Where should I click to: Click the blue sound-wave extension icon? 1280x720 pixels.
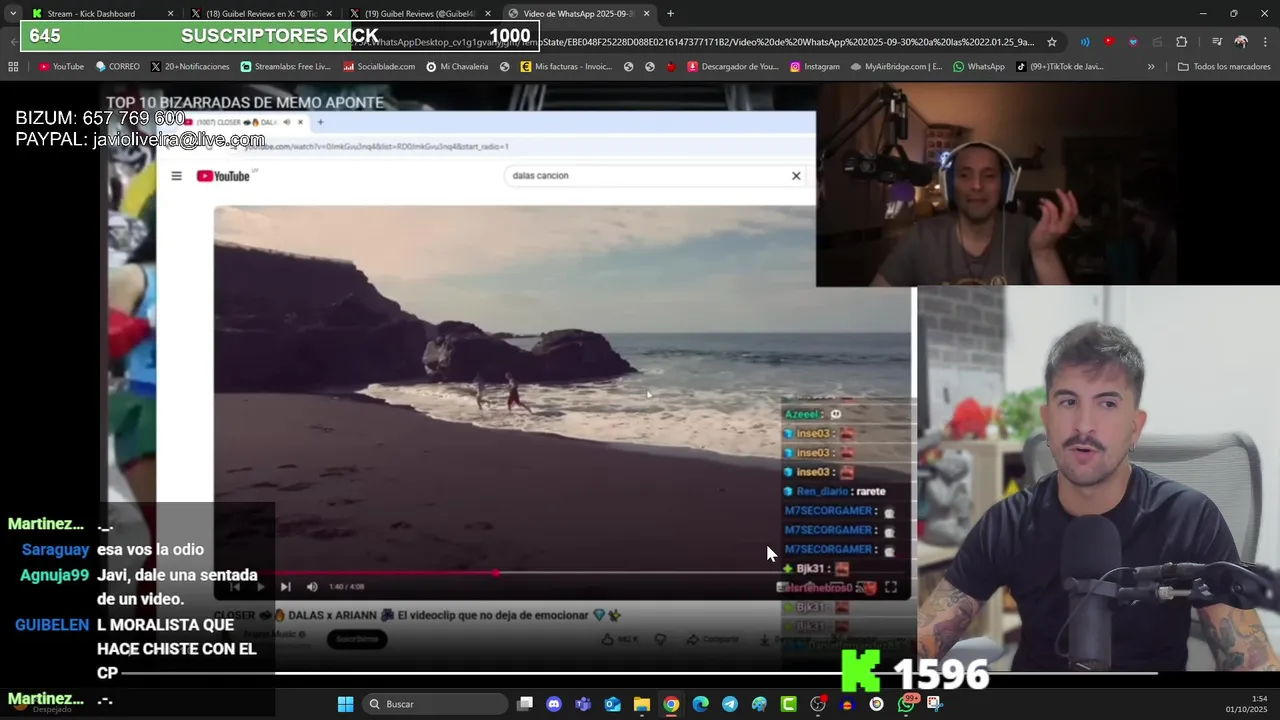tap(1085, 42)
